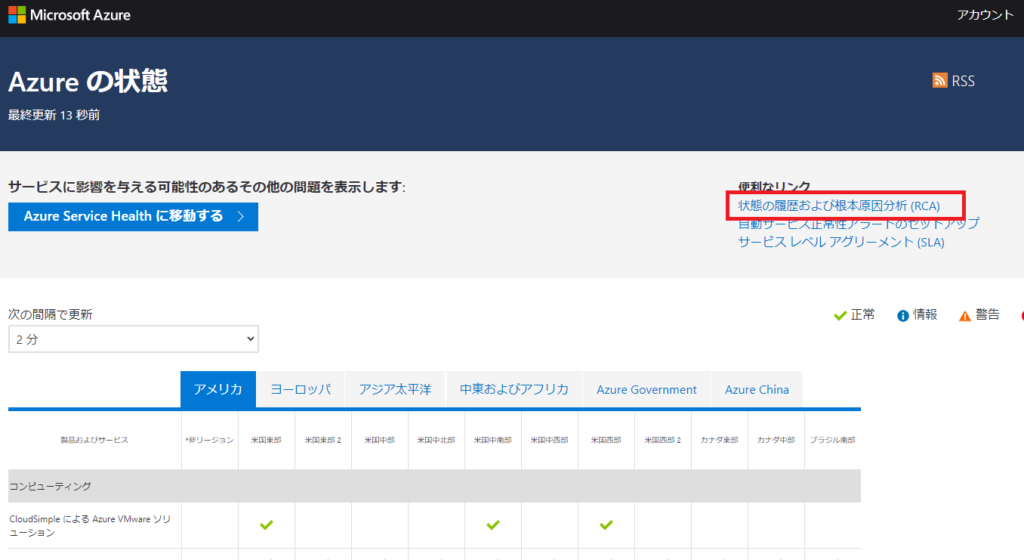Image resolution: width=1024 pixels, height=560 pixels.
Task: Open 自動サービス正常性アラートのセットアップ link
Action: pos(859,223)
